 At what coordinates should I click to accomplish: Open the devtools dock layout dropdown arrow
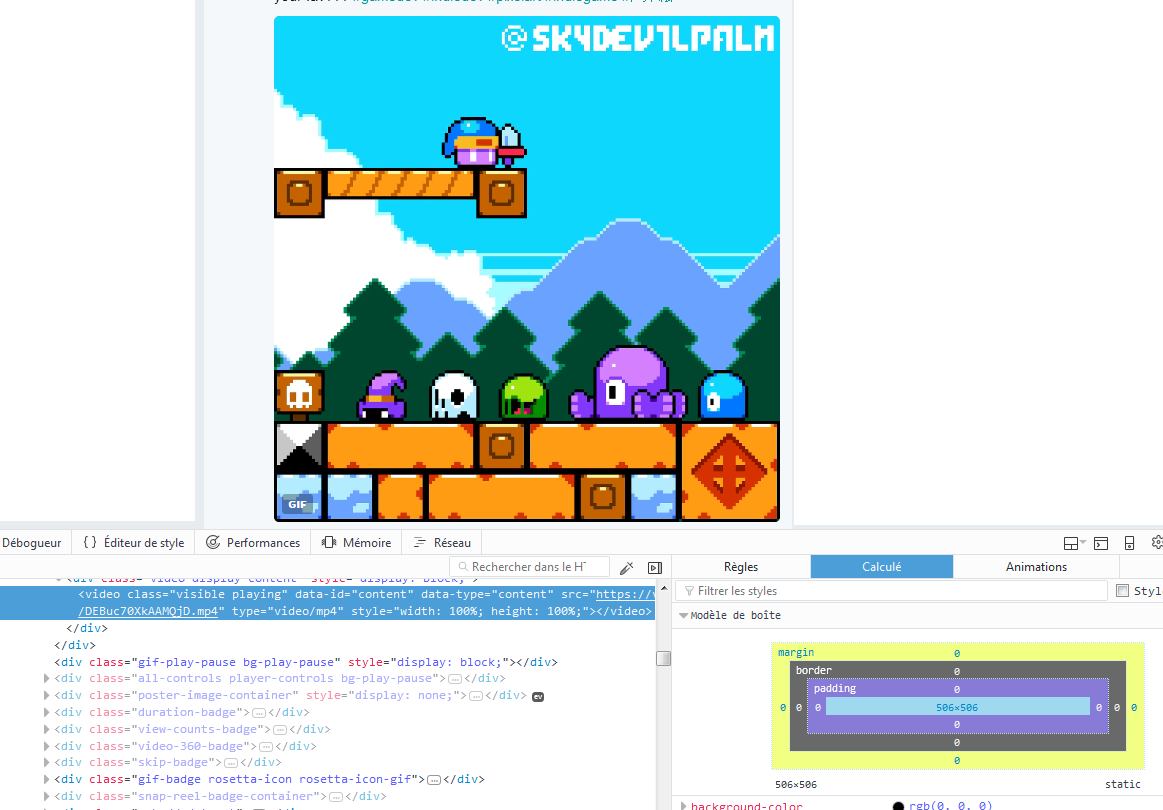click(1083, 542)
